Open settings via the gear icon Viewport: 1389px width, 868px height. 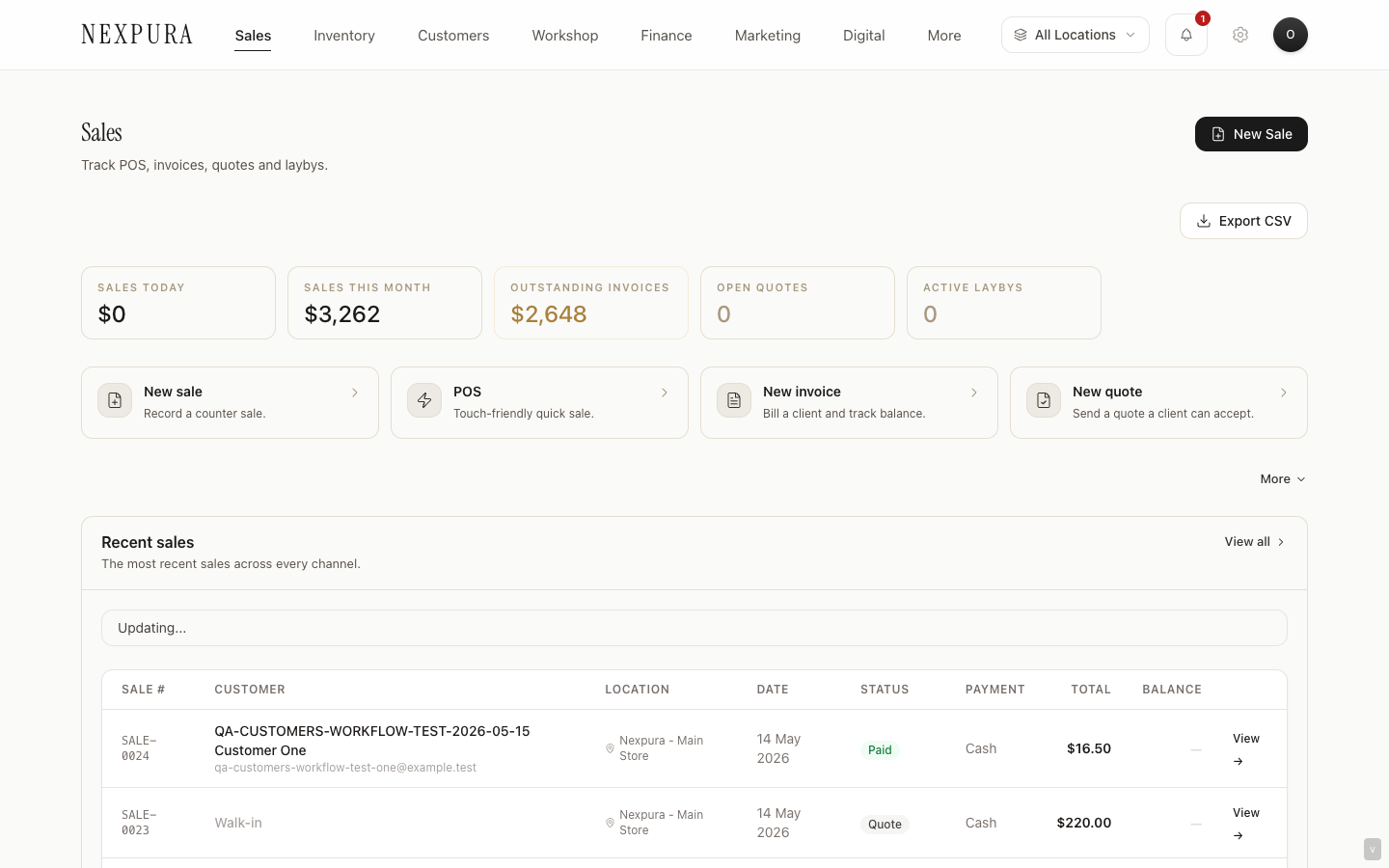point(1240,35)
